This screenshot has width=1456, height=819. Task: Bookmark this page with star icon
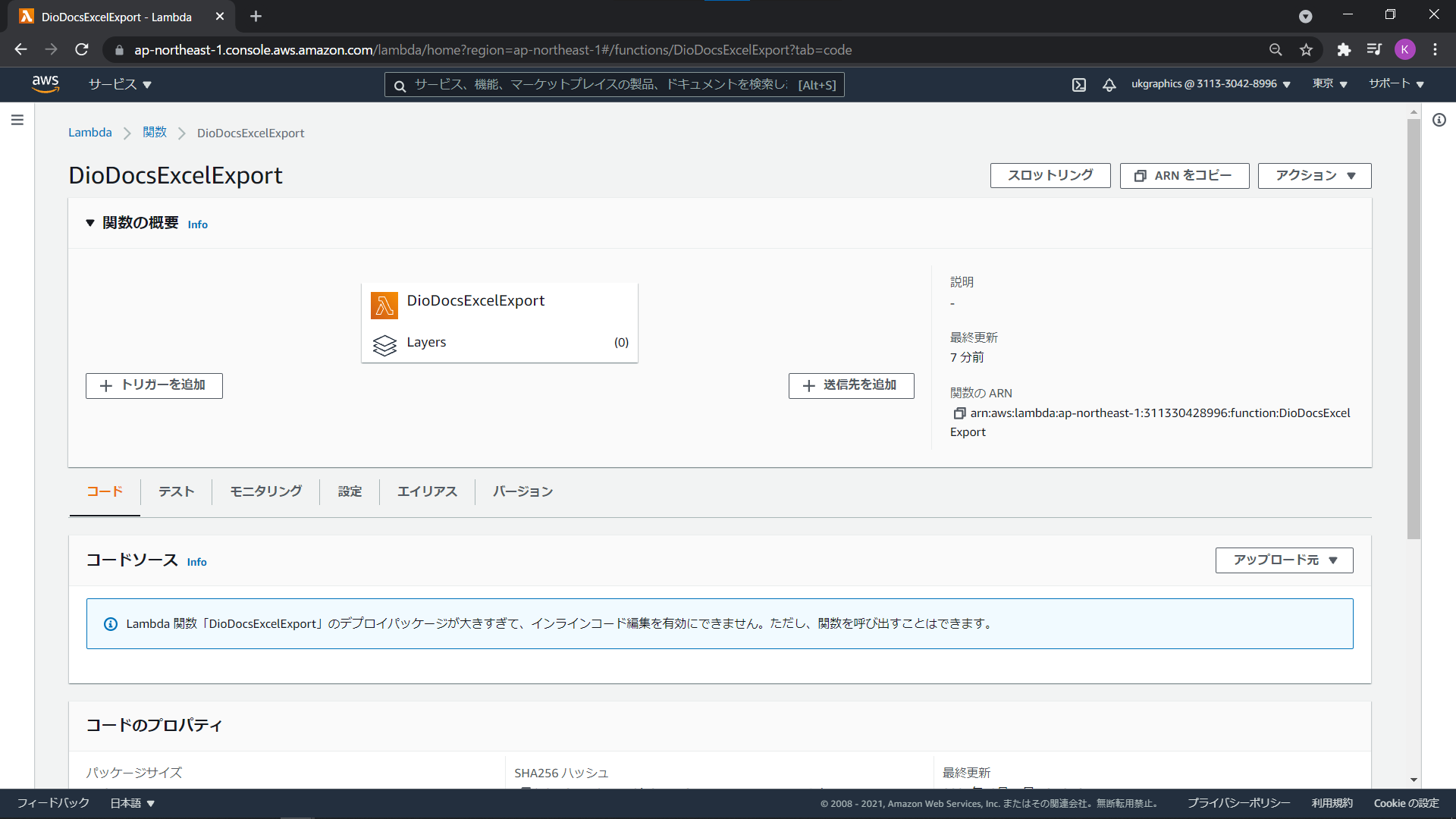click(1306, 50)
